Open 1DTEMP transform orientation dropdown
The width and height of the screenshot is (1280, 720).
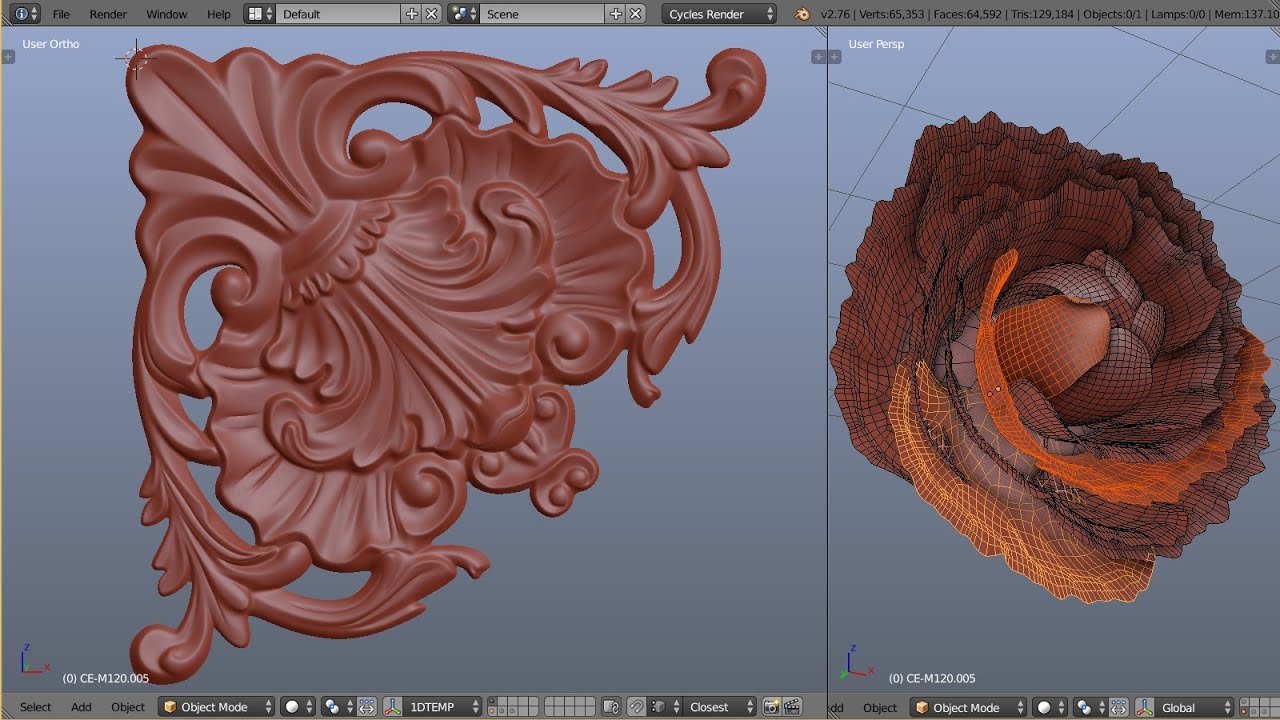443,707
